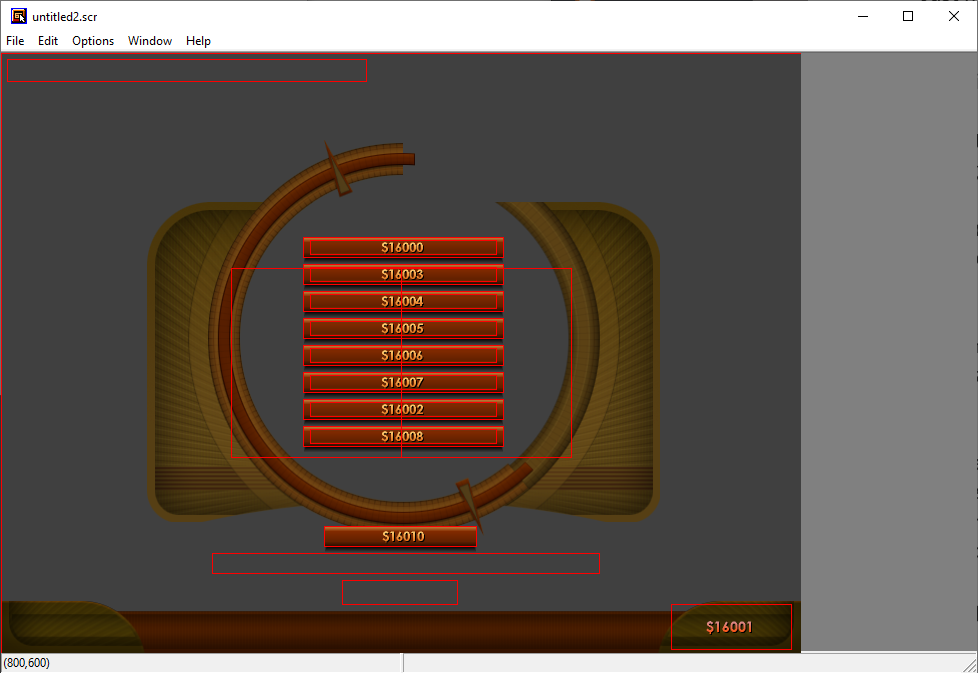Select the empty outlined box at top left
This screenshot has height=673, width=978.
187,70
